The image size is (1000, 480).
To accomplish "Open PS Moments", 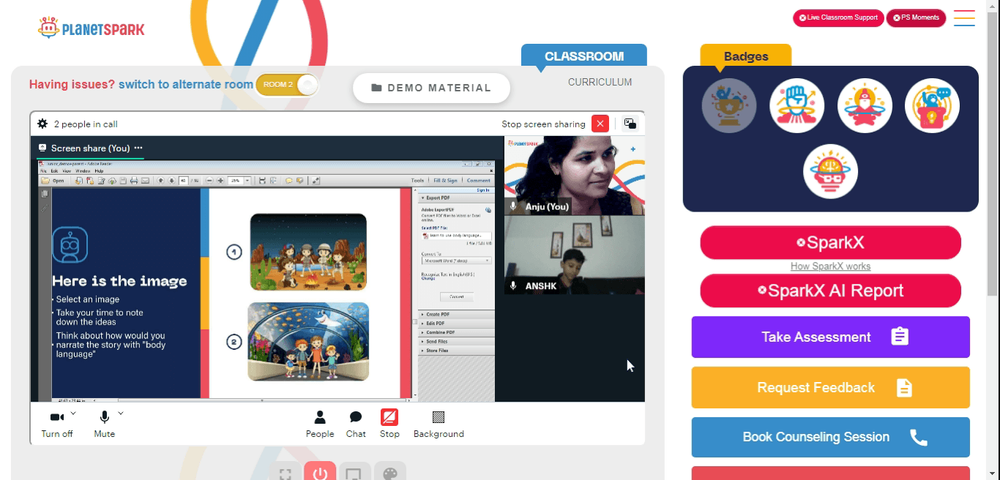I will (915, 18).
